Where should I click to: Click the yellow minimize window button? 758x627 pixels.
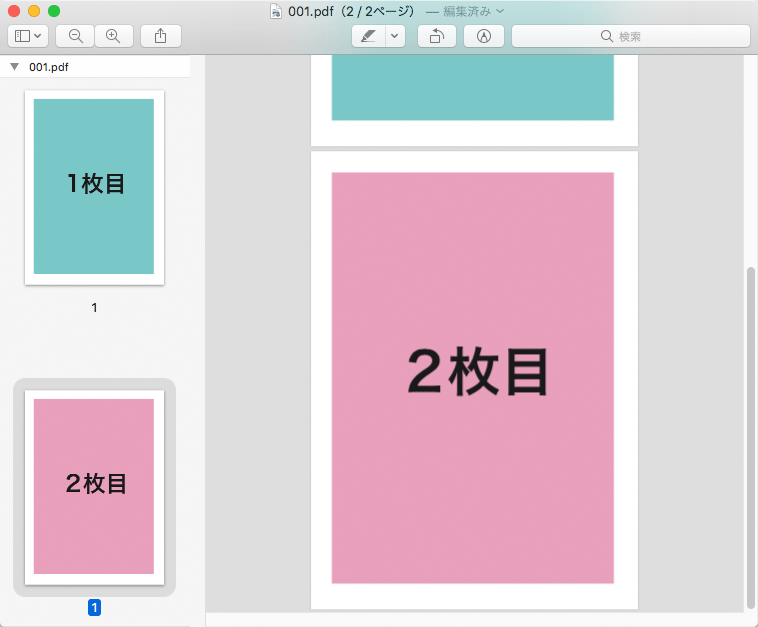click(x=34, y=11)
